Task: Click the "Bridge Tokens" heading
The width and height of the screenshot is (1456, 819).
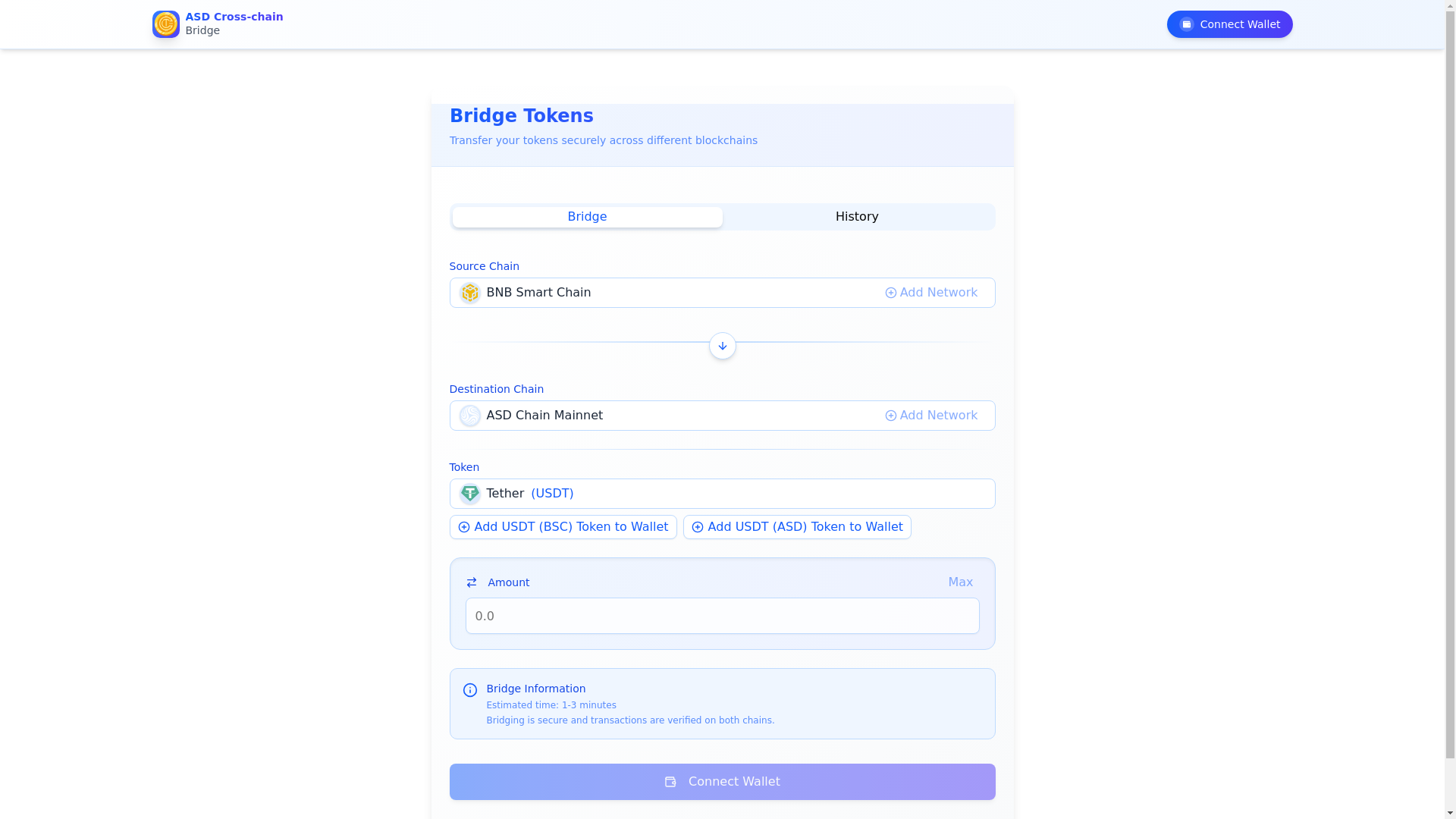Action: [x=522, y=116]
